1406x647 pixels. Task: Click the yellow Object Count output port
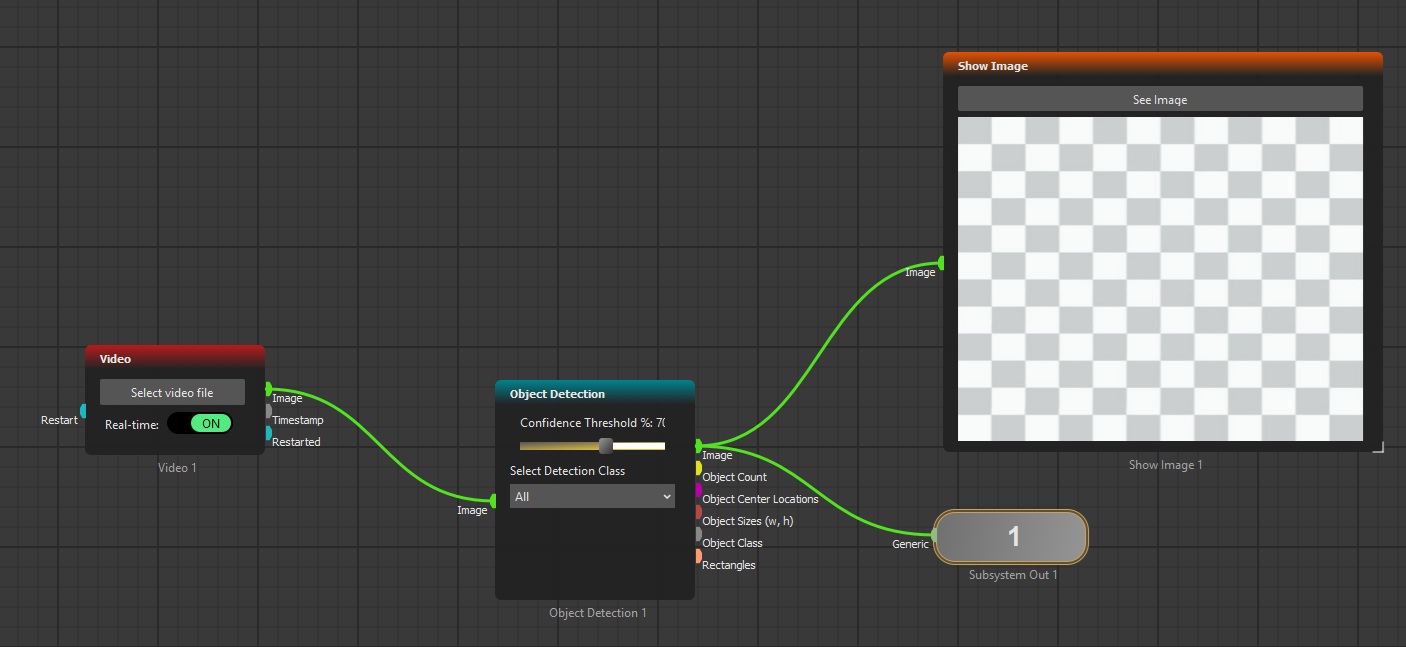698,468
